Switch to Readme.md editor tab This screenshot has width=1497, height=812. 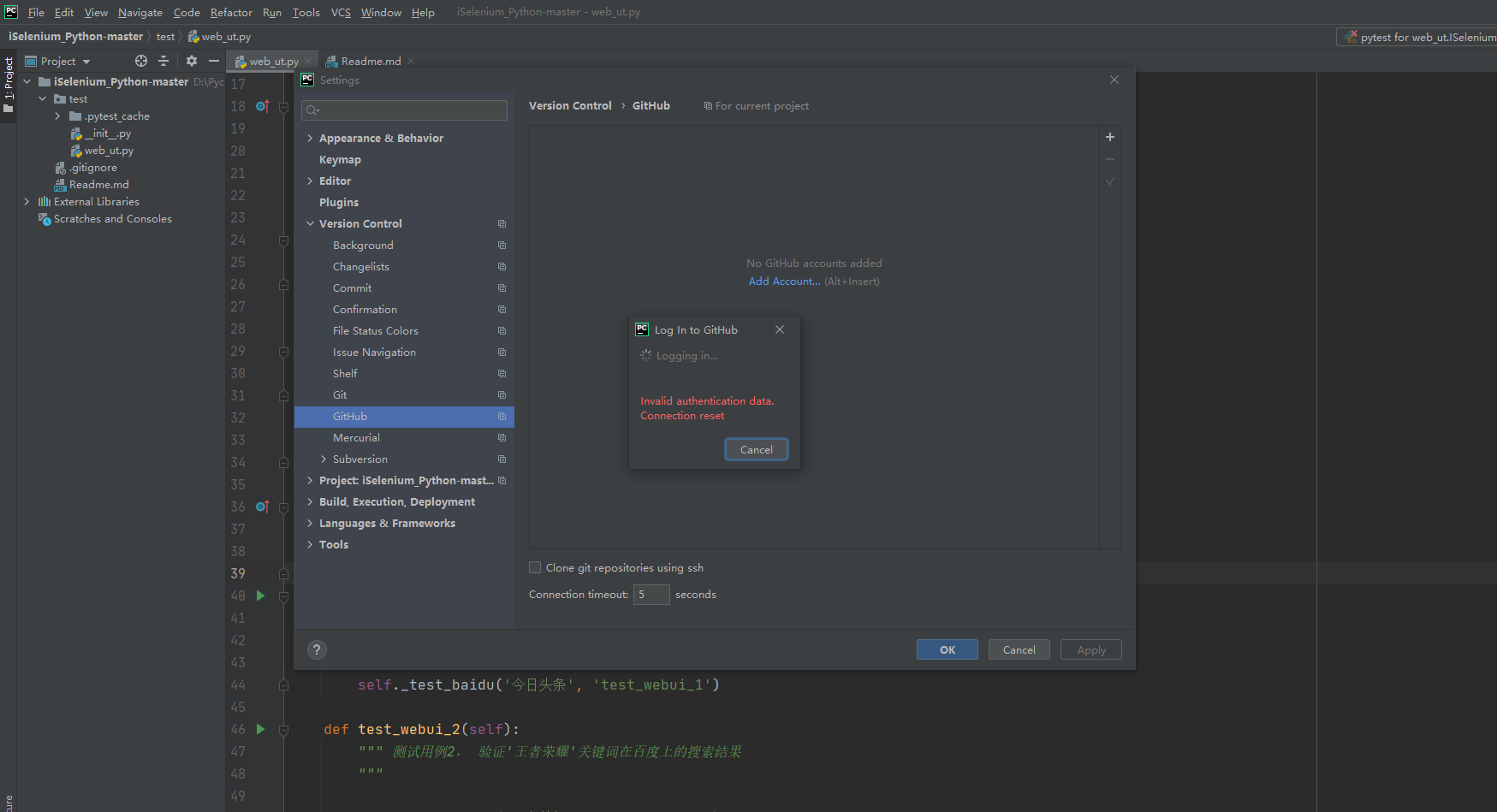(371, 61)
